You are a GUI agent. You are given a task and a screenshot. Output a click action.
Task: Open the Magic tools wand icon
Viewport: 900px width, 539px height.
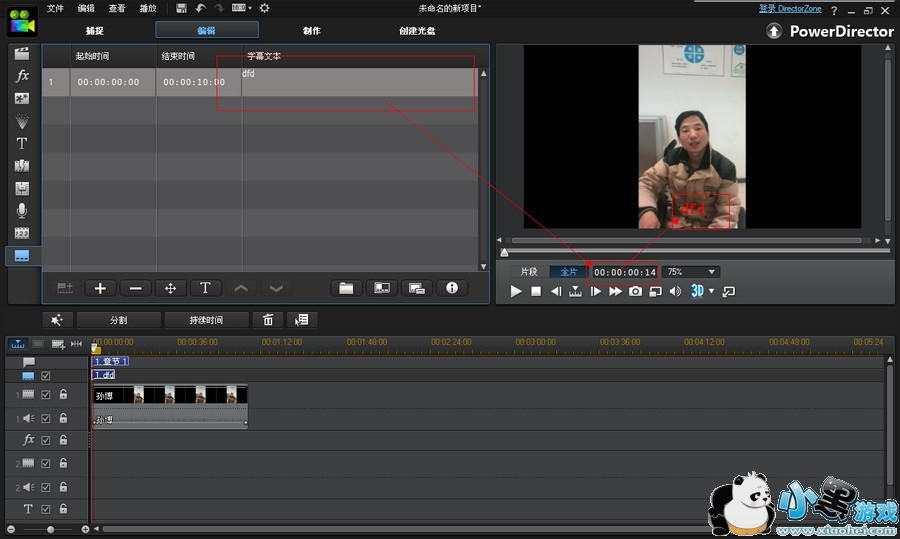(x=57, y=320)
